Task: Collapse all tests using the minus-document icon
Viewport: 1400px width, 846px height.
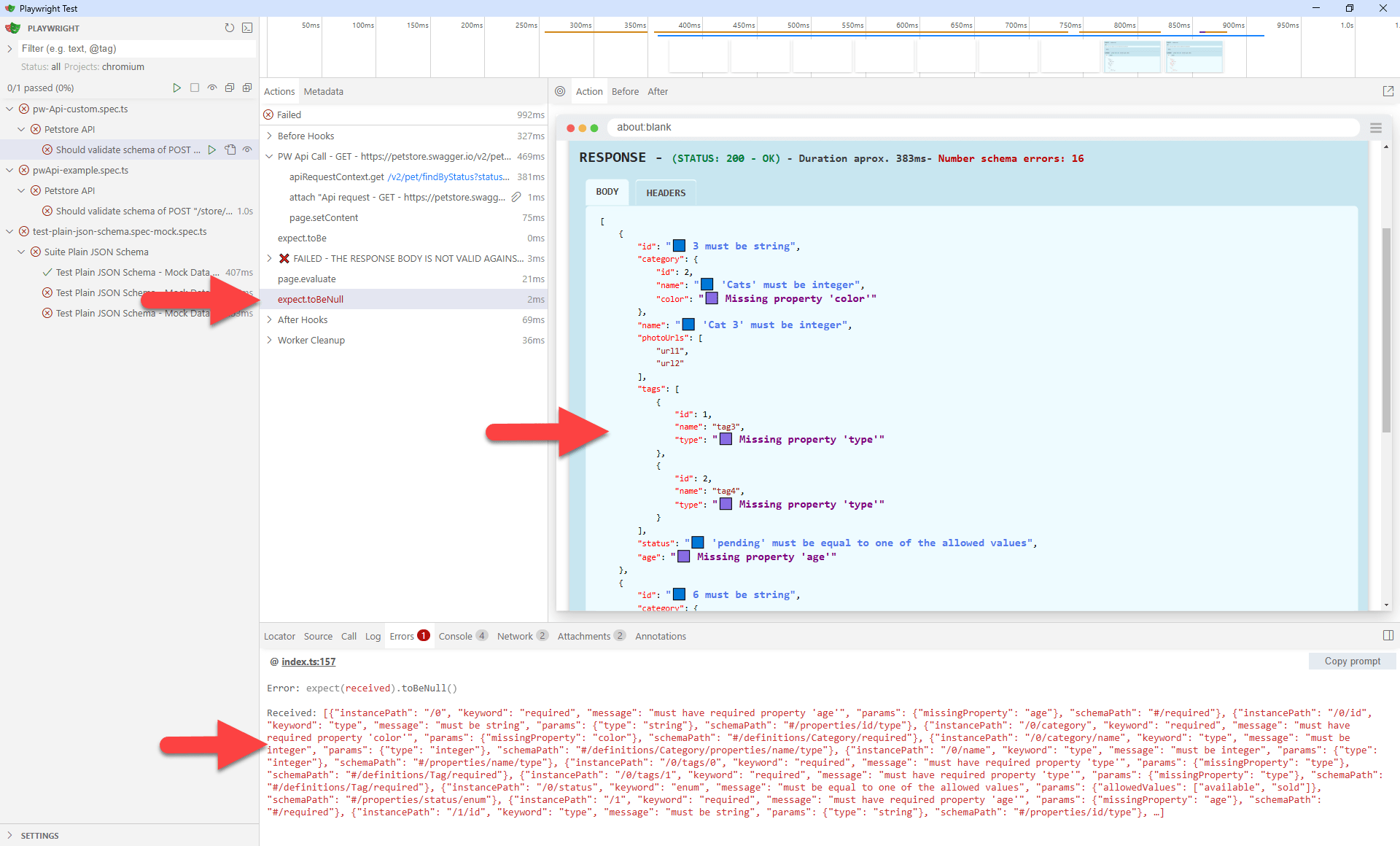Action: (230, 88)
